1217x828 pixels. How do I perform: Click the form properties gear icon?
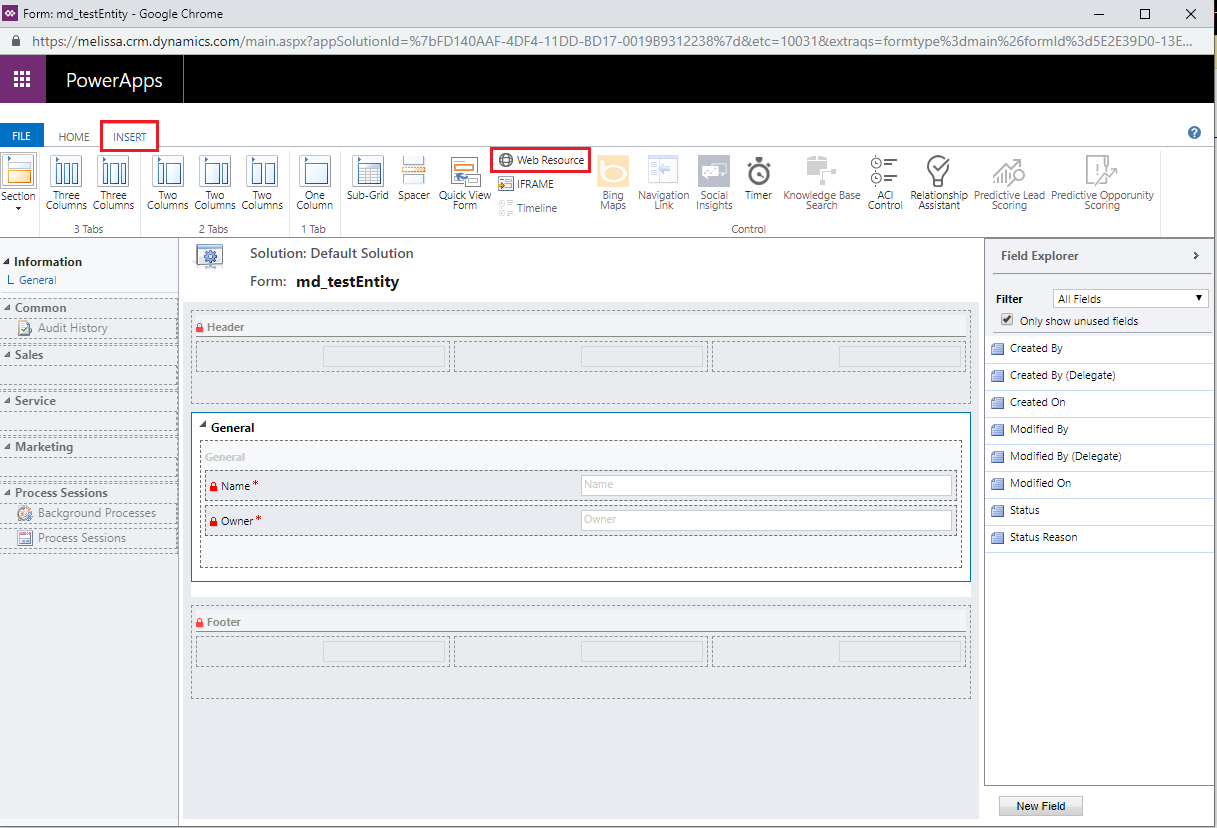point(210,258)
